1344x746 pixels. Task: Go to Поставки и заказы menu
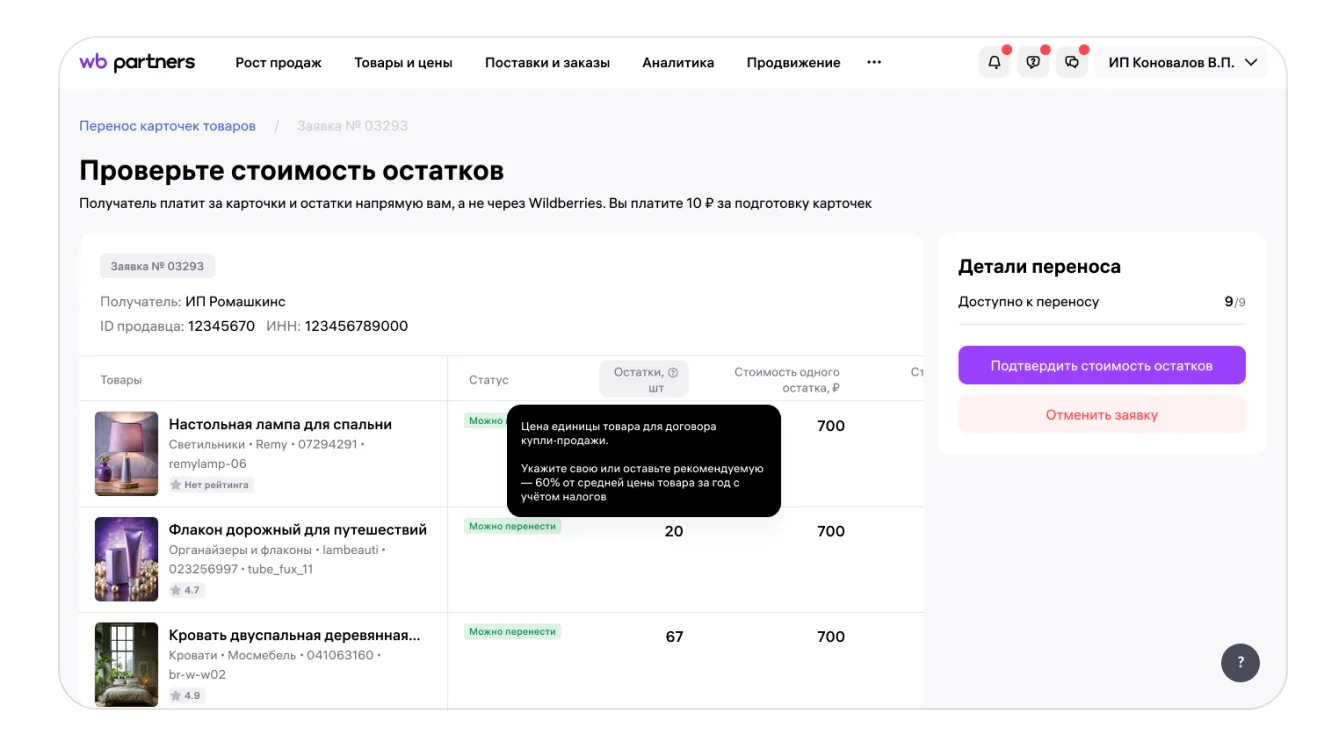[x=547, y=62]
